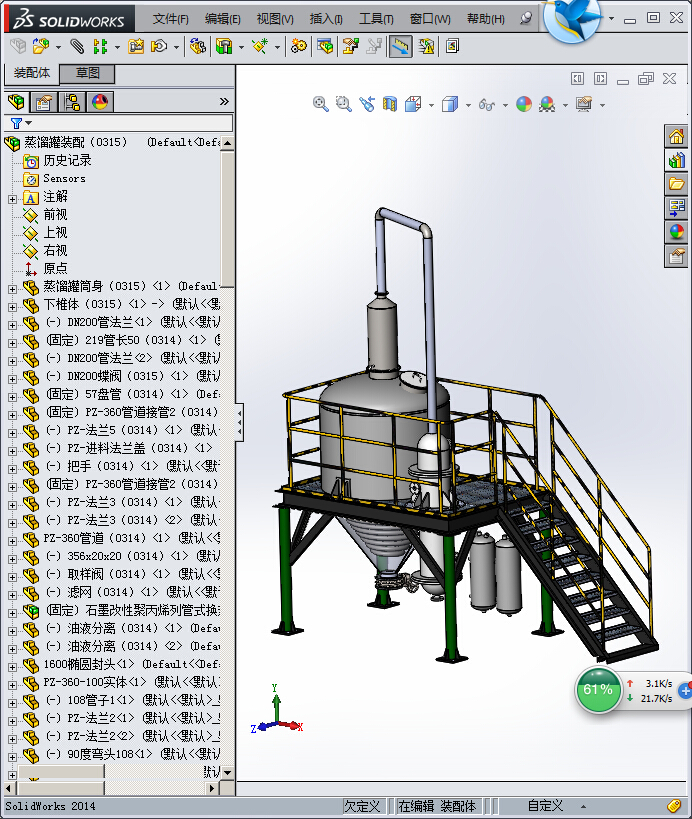Open the hide/show items glasses dropdown
Viewport: 692px width, 819px height.
pyautogui.click(x=505, y=106)
